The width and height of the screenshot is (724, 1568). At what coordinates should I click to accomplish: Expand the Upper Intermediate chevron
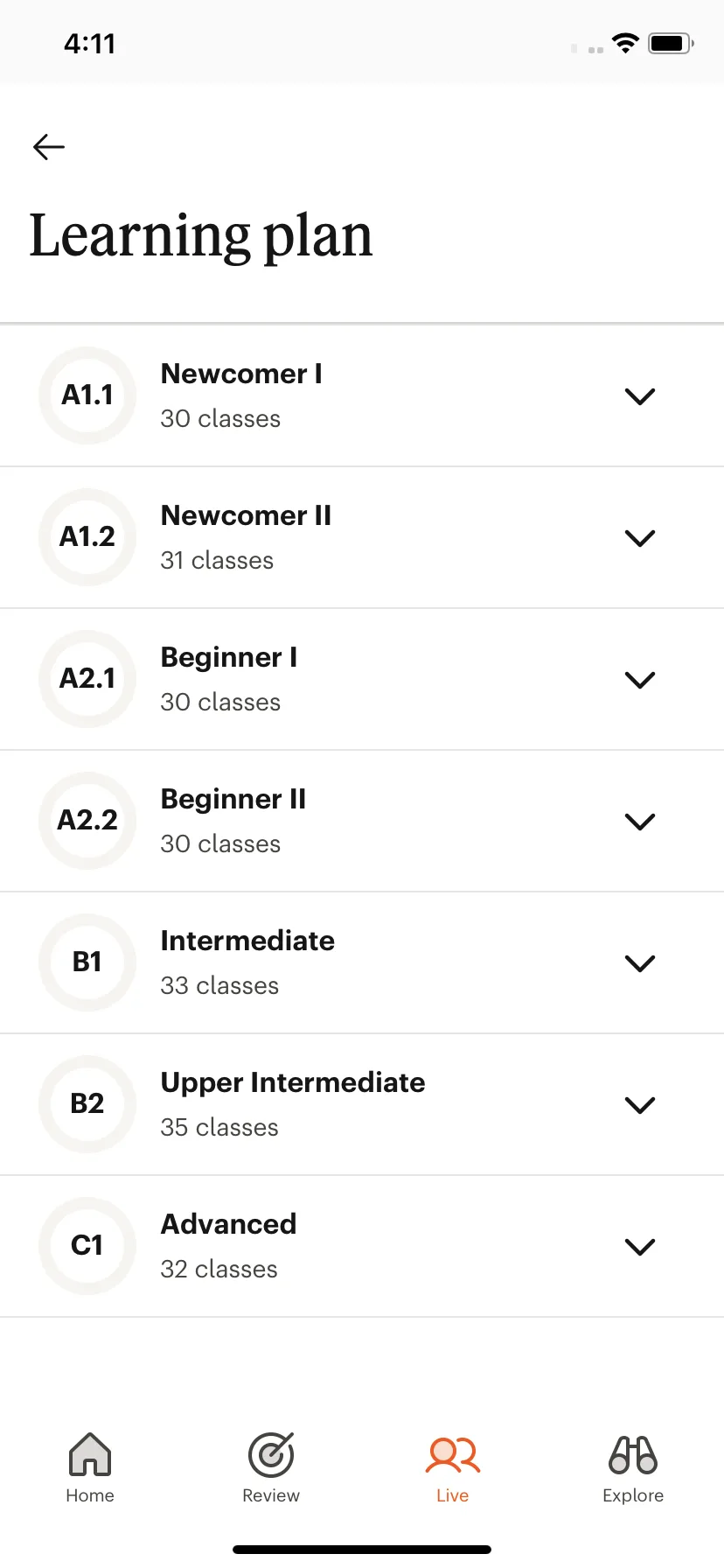point(640,1105)
